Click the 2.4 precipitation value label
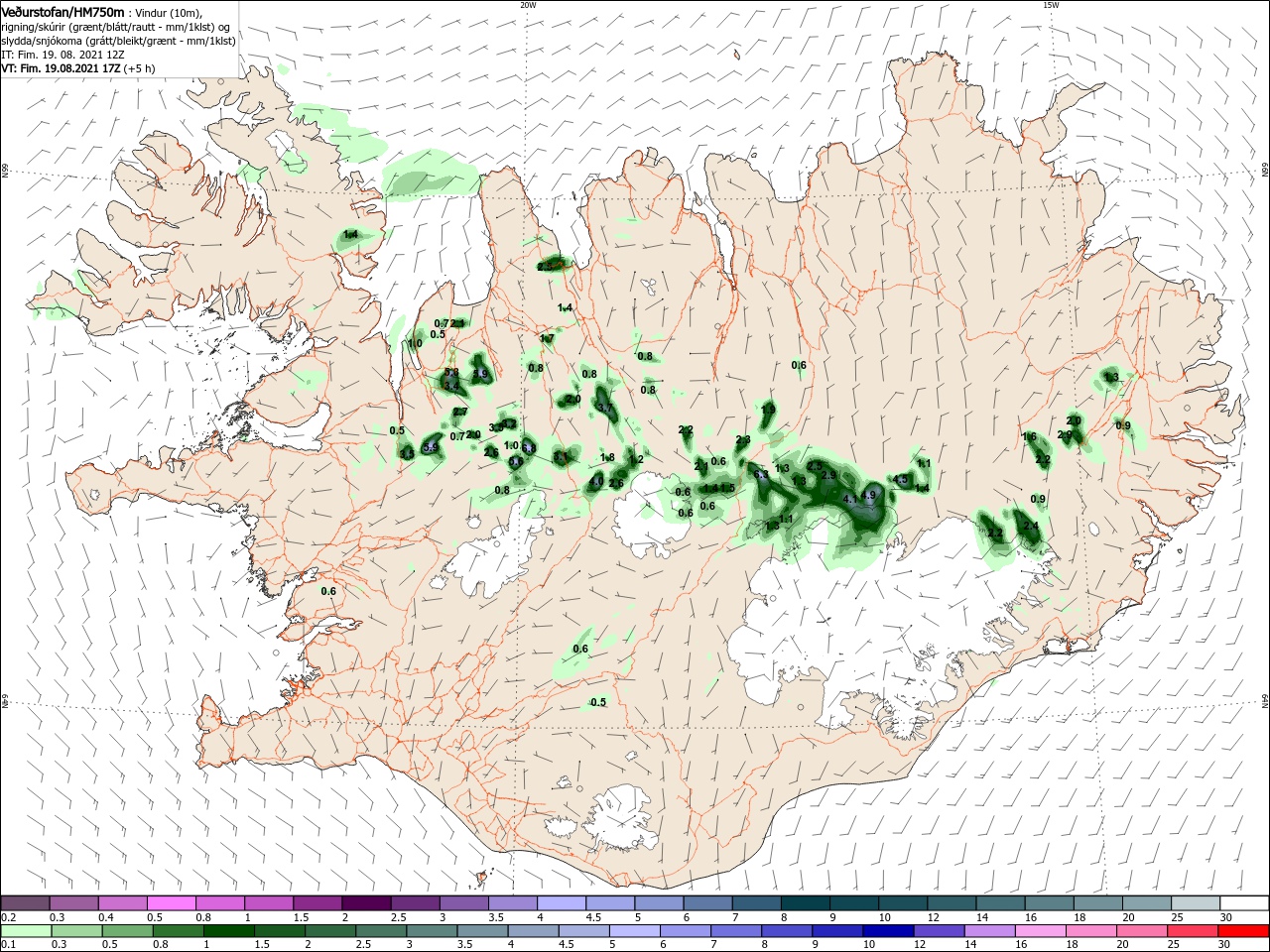This screenshot has height=952, width=1270. tap(1031, 526)
